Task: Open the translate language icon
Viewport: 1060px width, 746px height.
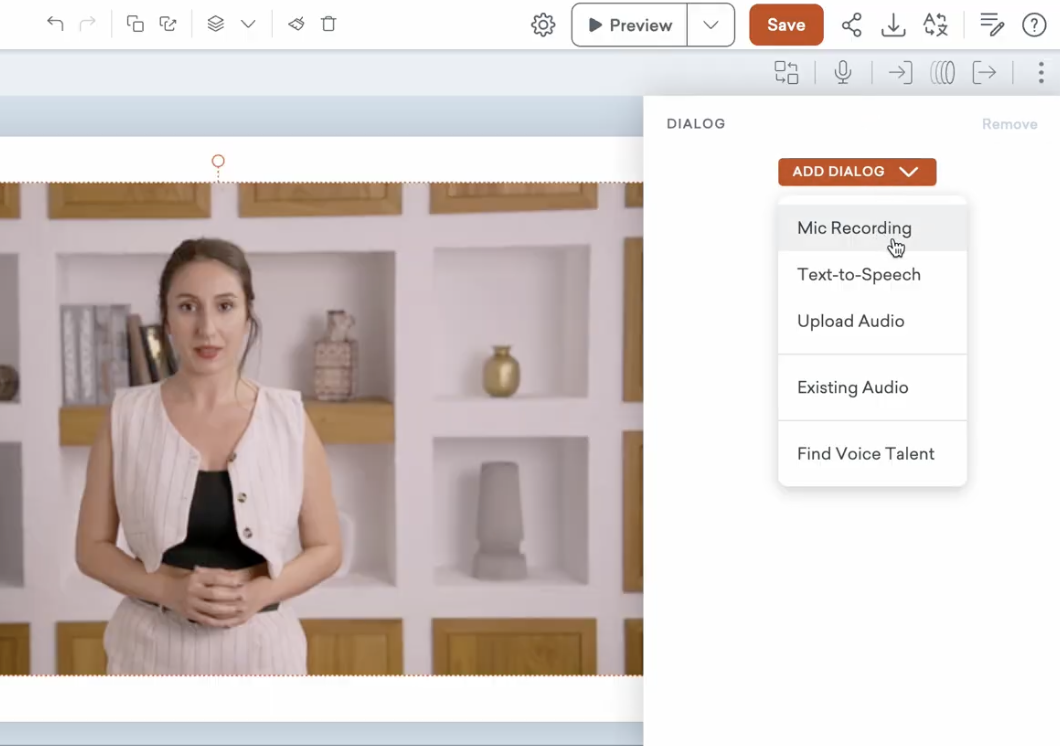Action: (x=935, y=25)
